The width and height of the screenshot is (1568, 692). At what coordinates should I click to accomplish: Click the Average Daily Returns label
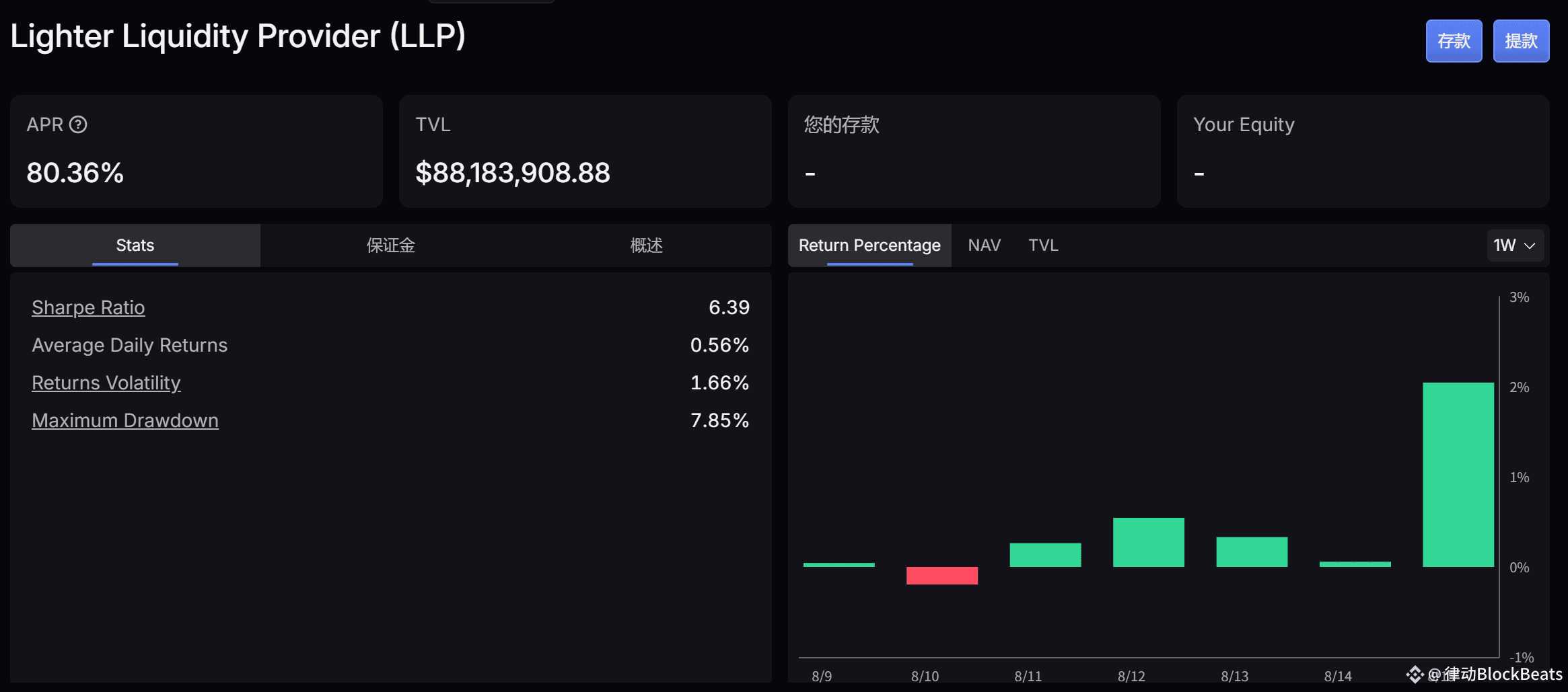(x=130, y=345)
